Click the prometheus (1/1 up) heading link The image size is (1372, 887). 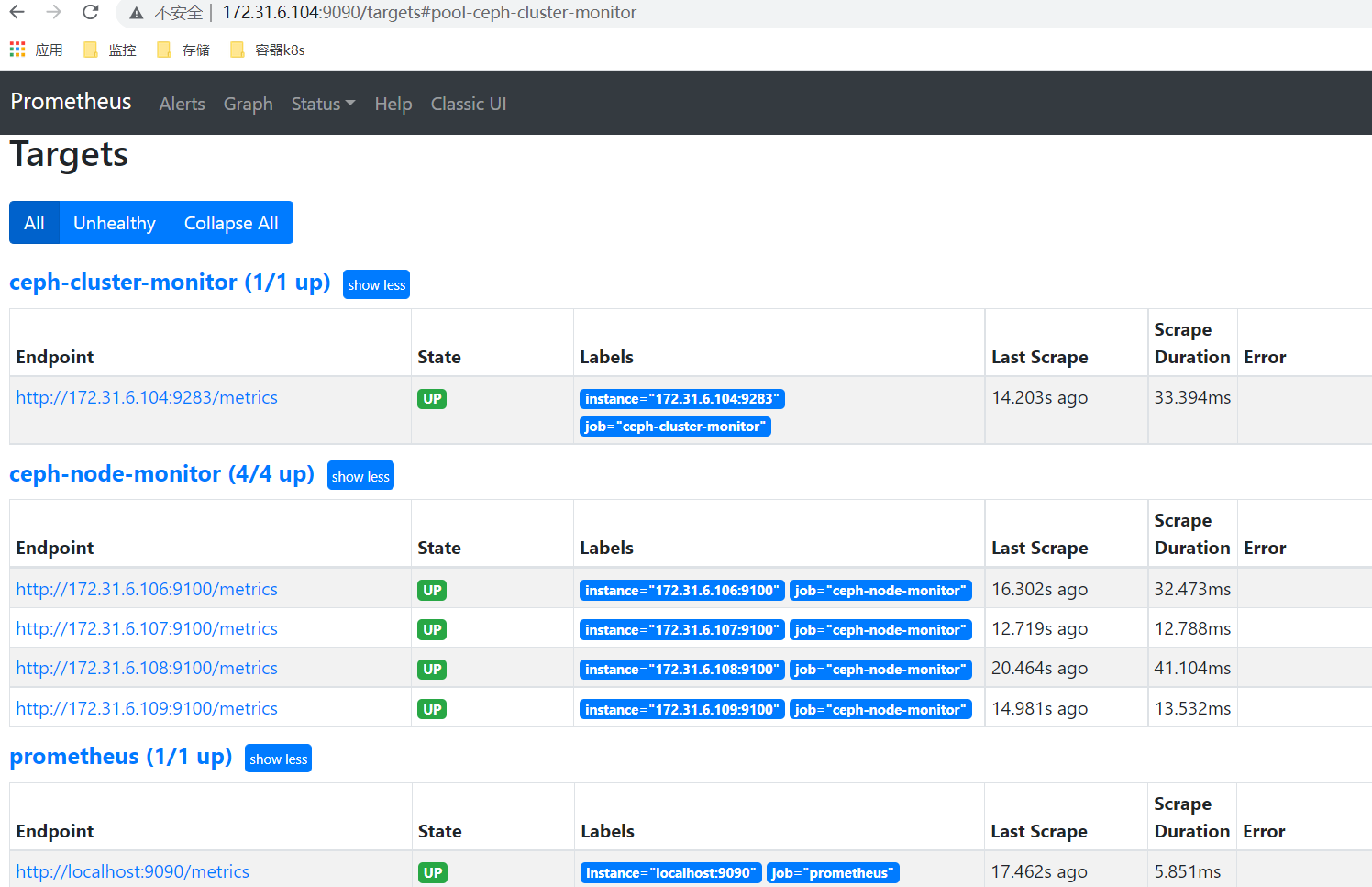point(121,757)
